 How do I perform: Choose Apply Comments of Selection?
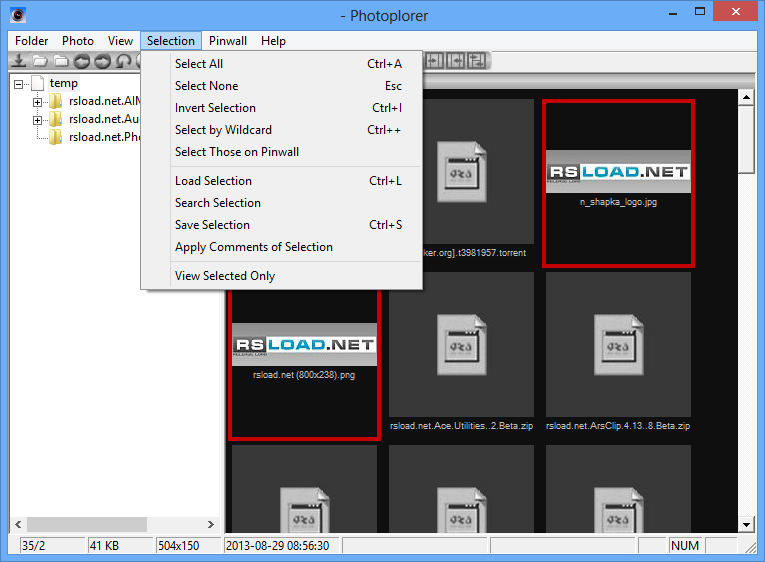click(x=282, y=247)
